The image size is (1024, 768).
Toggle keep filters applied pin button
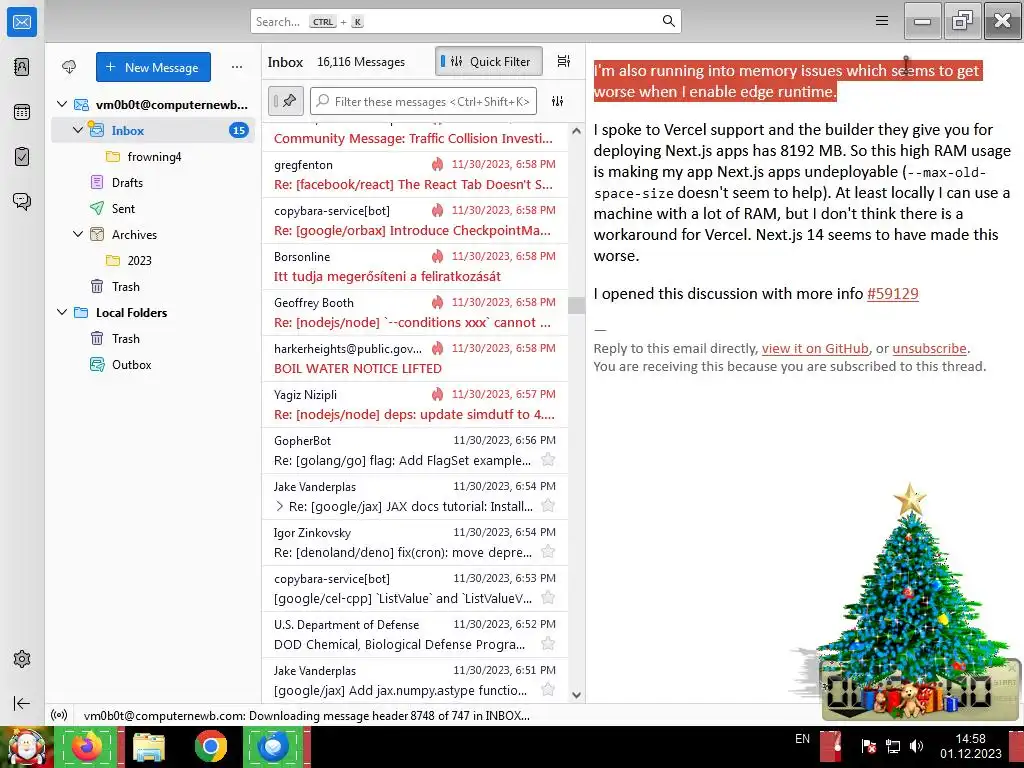[285, 101]
